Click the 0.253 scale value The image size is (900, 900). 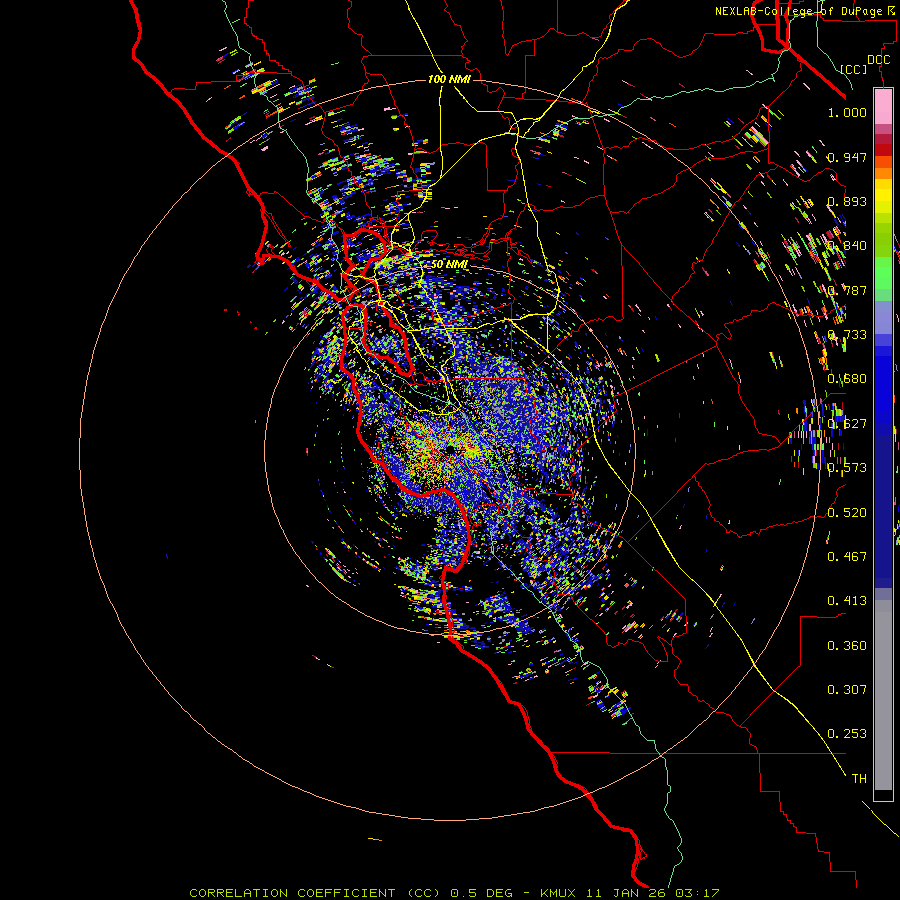click(x=847, y=734)
